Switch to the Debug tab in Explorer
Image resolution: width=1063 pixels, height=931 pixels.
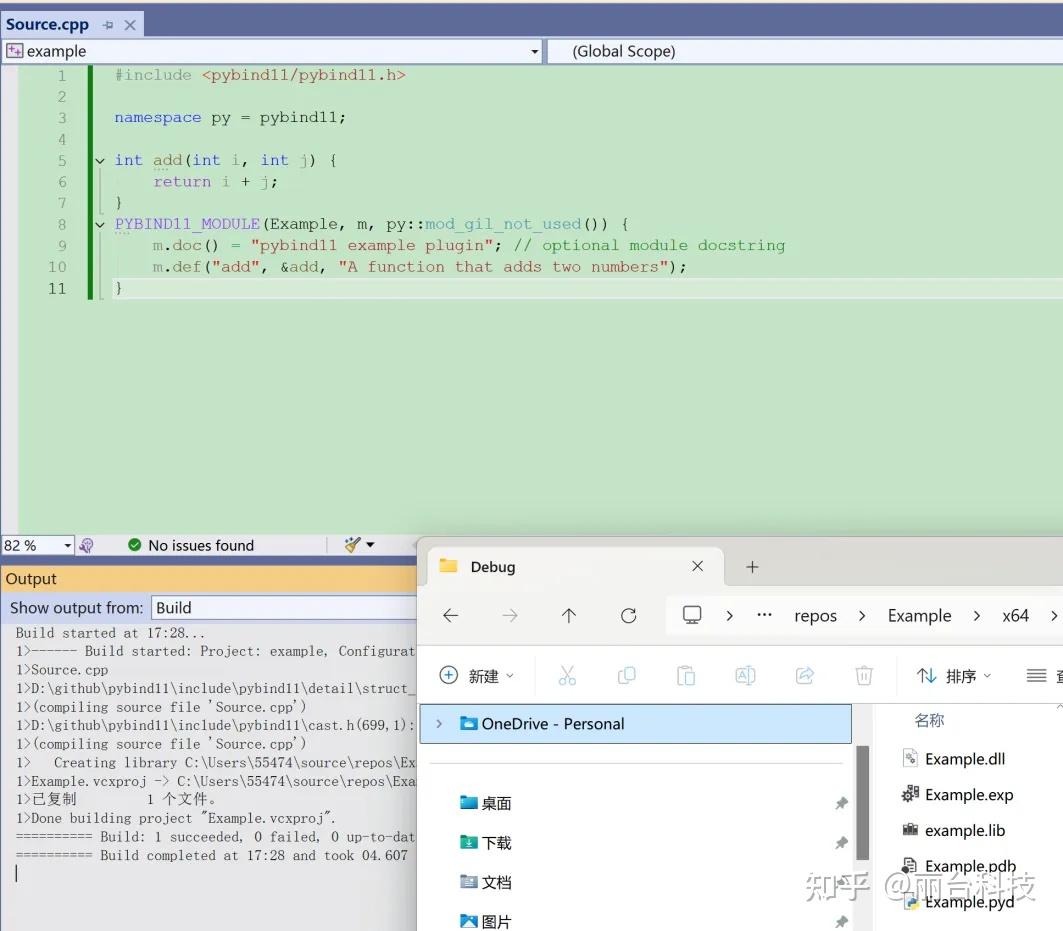pyautogui.click(x=490, y=566)
